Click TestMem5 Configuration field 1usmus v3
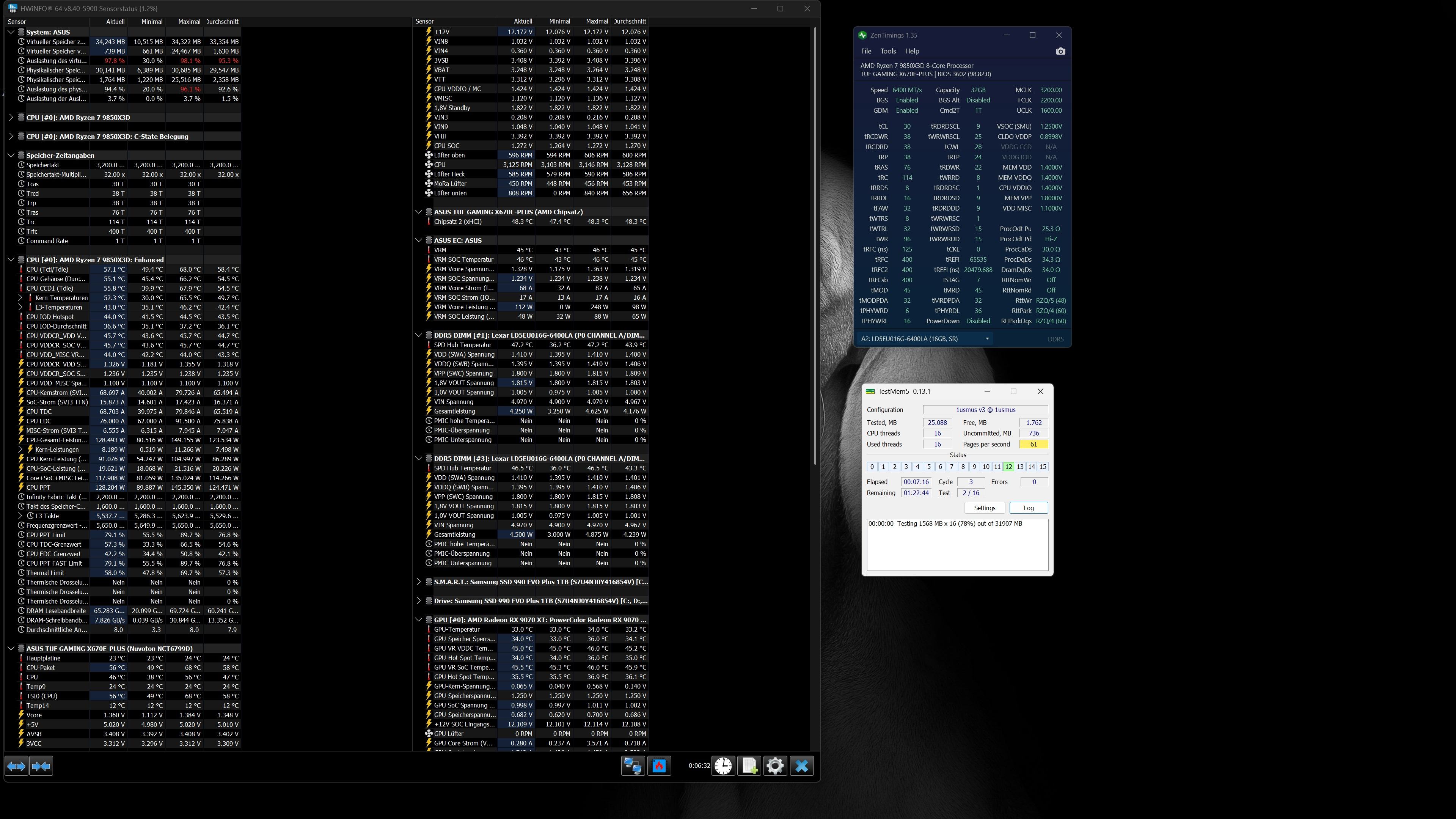Viewport: 1456px width, 819px height. pos(986,410)
